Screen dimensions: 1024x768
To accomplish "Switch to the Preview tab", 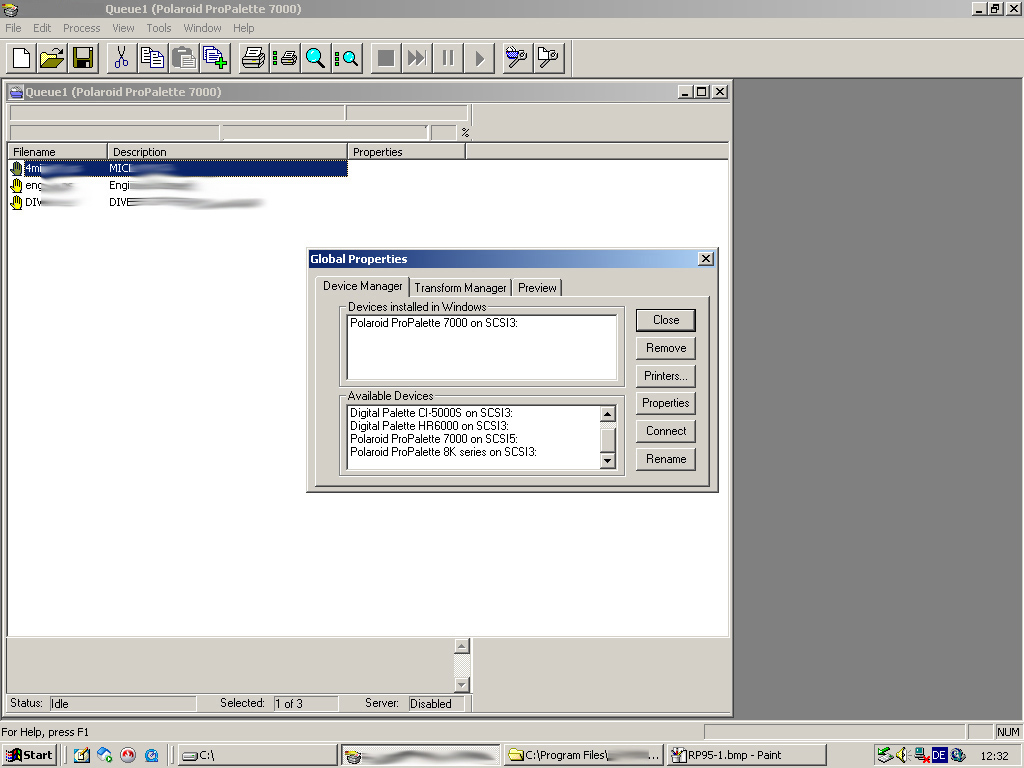I will pyautogui.click(x=537, y=288).
